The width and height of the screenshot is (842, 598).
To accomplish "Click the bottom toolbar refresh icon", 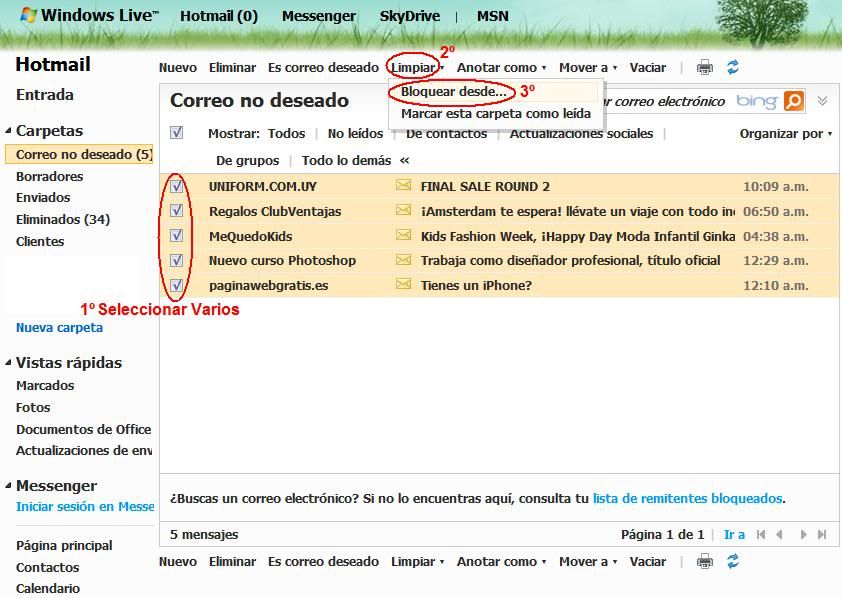I will (733, 561).
